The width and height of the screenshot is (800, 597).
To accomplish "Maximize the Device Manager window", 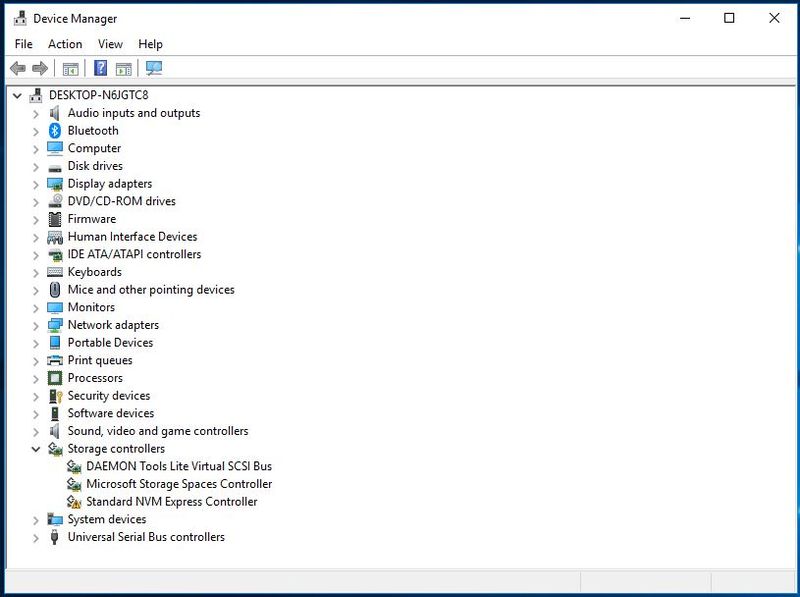I will pyautogui.click(x=730, y=18).
